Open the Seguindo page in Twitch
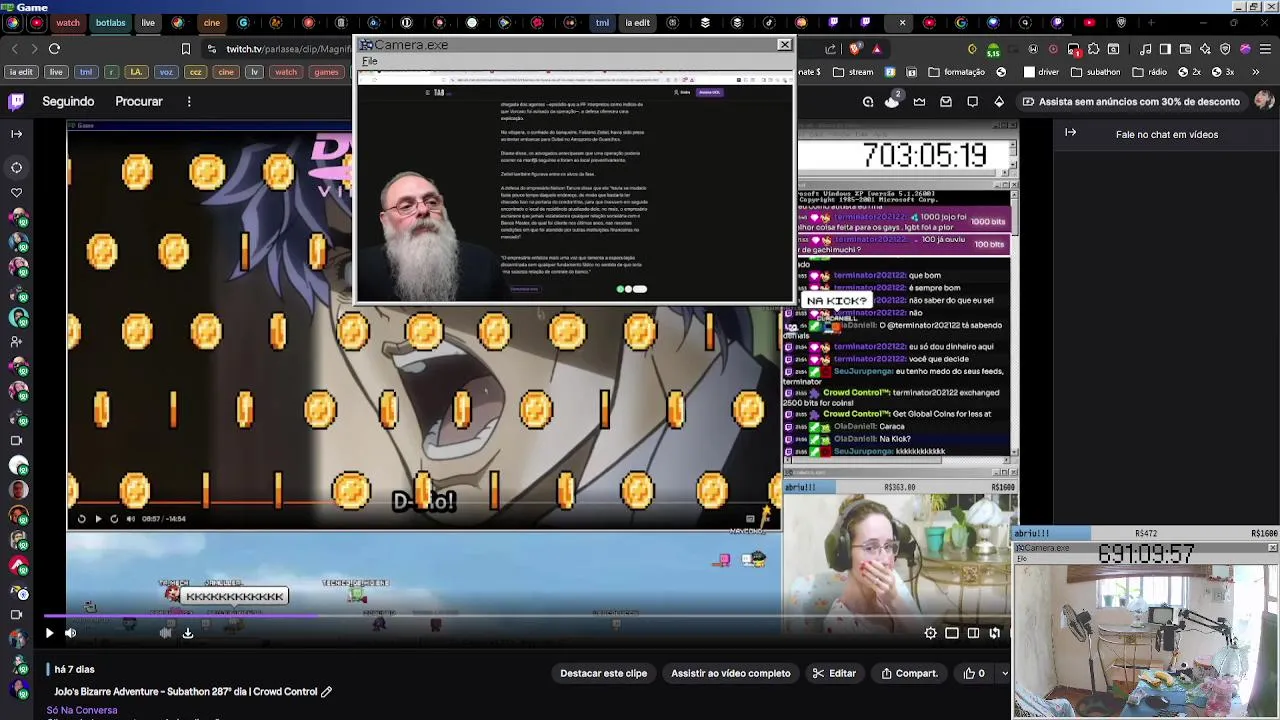Viewport: 1280px width, 720px height. (x=68, y=101)
